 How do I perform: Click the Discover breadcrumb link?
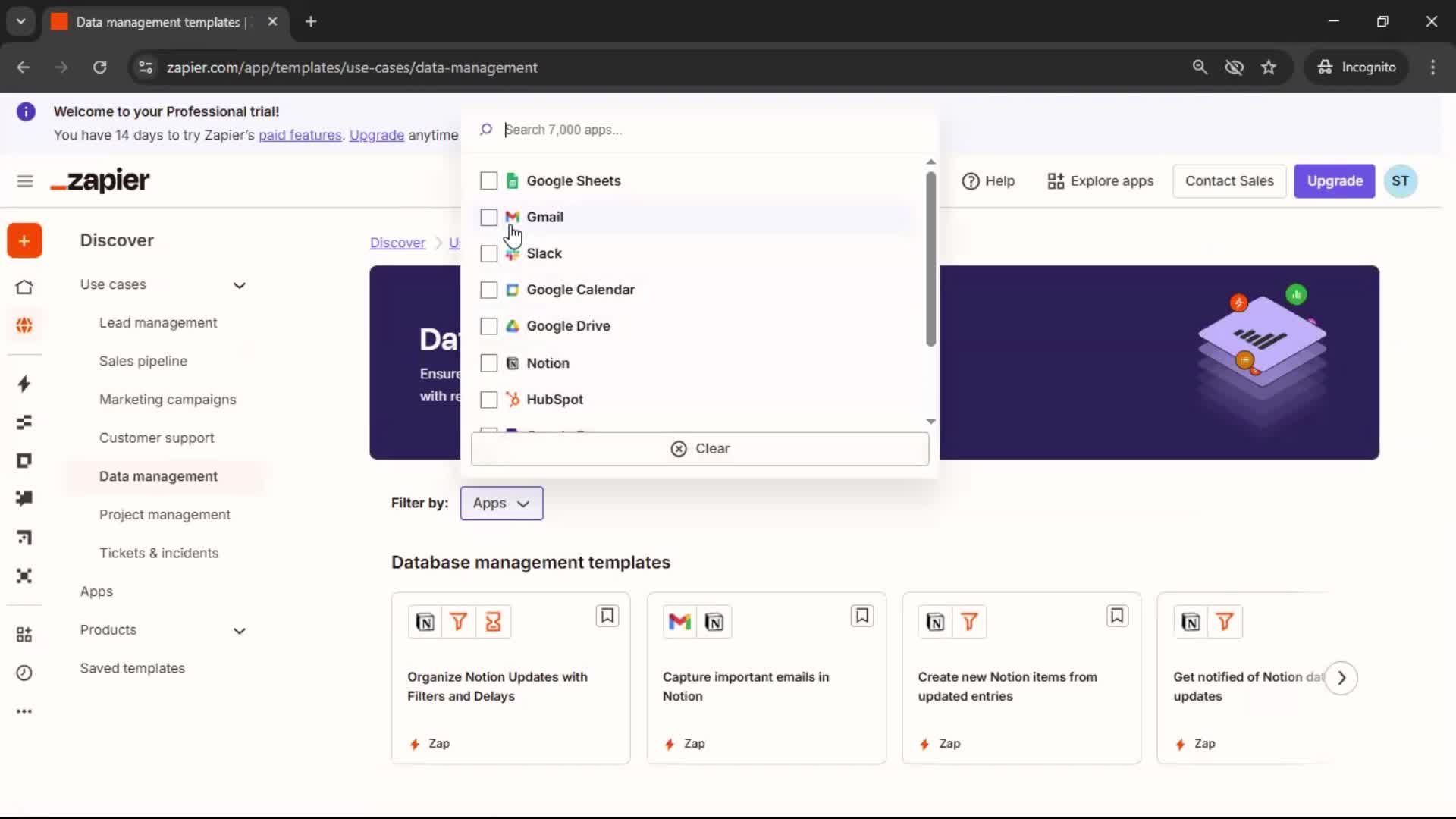[x=397, y=243]
